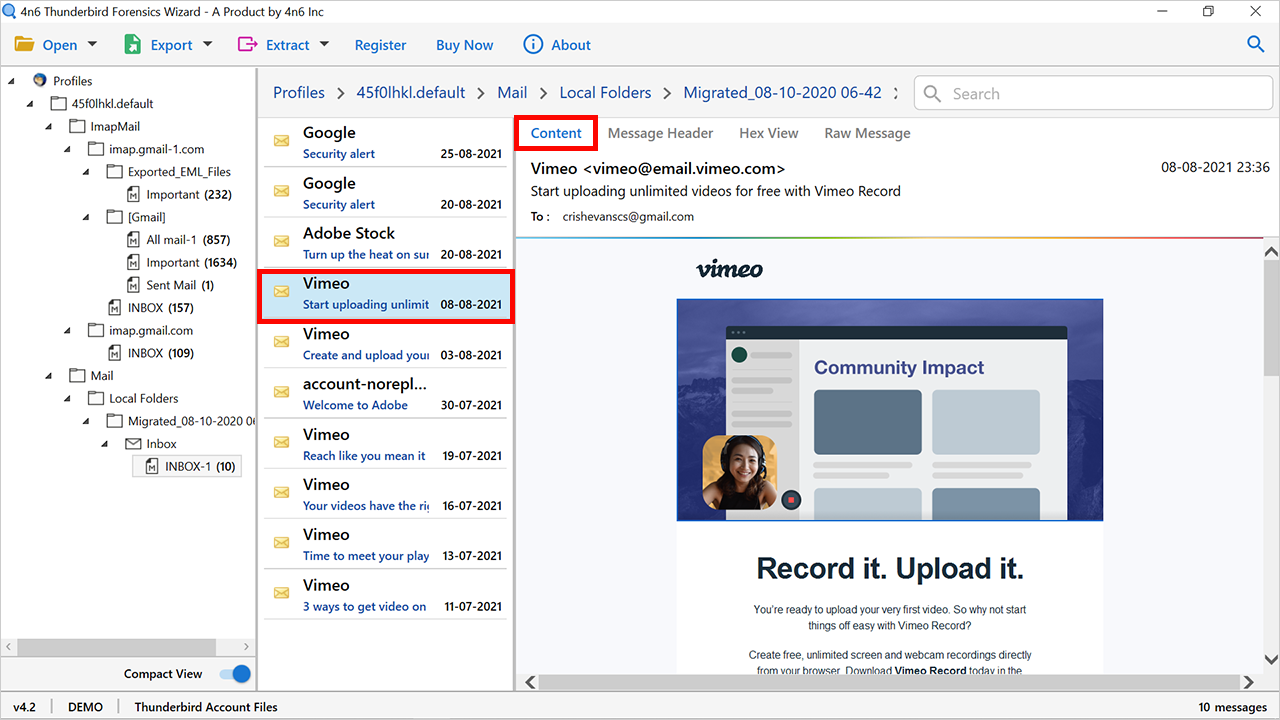
Task: Click the Export icon in toolbar
Action: point(133,45)
